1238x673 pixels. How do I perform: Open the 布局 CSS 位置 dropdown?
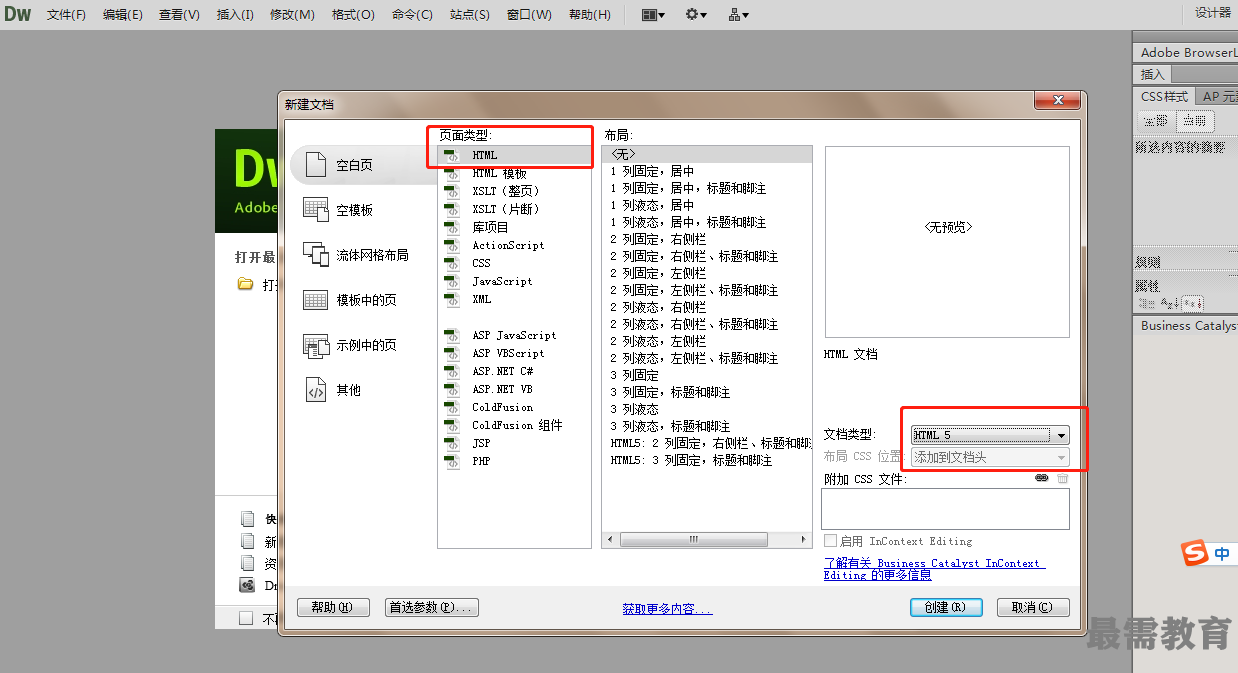[990, 457]
